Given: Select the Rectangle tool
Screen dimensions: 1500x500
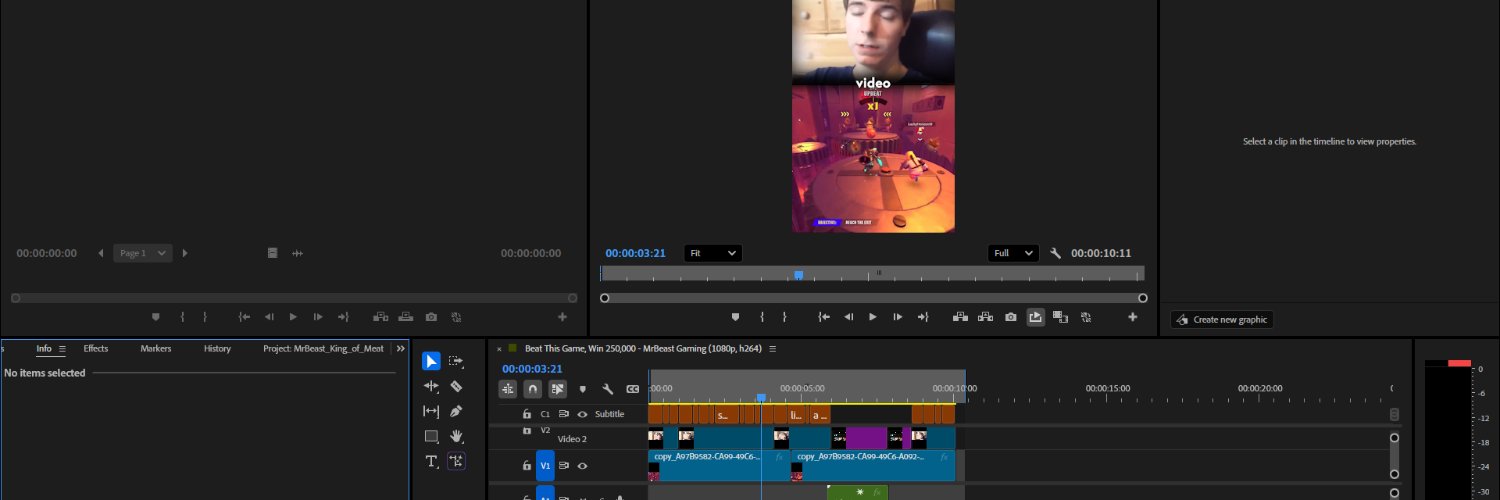Looking at the screenshot, I should pos(431,436).
